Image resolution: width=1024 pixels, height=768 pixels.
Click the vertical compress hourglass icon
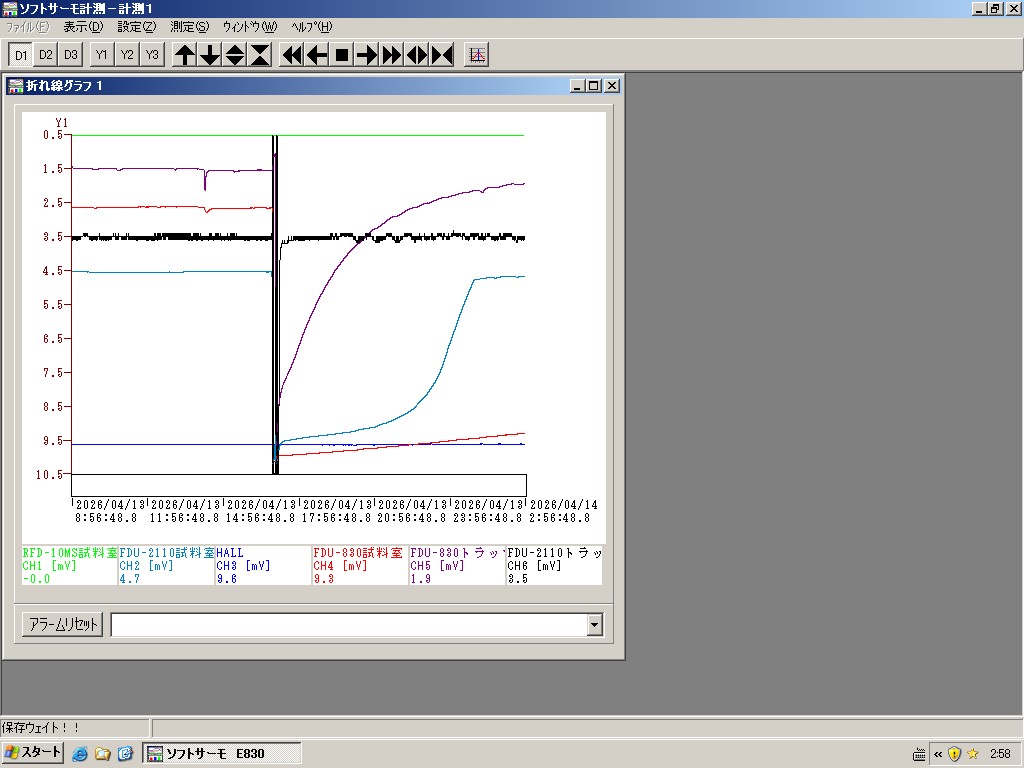(x=260, y=55)
